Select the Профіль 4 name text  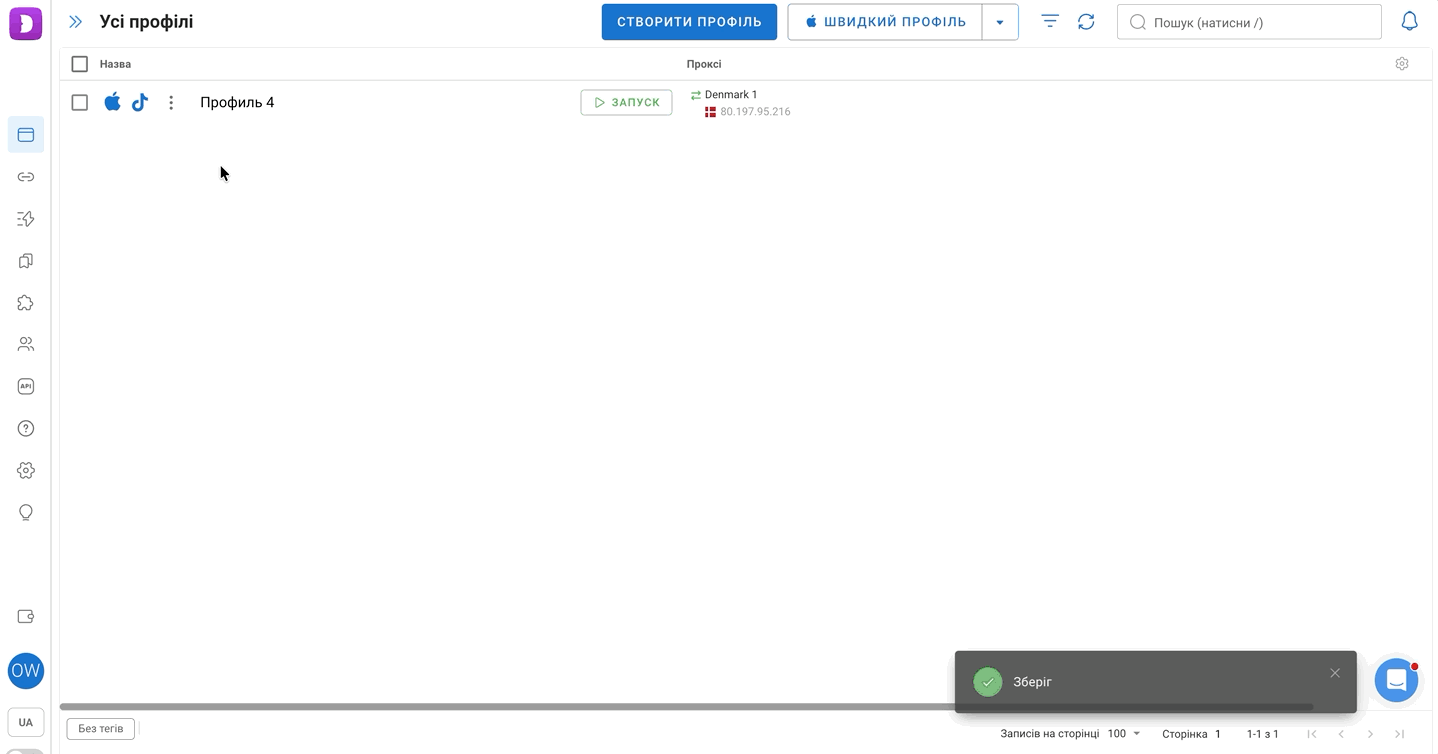[x=237, y=102]
